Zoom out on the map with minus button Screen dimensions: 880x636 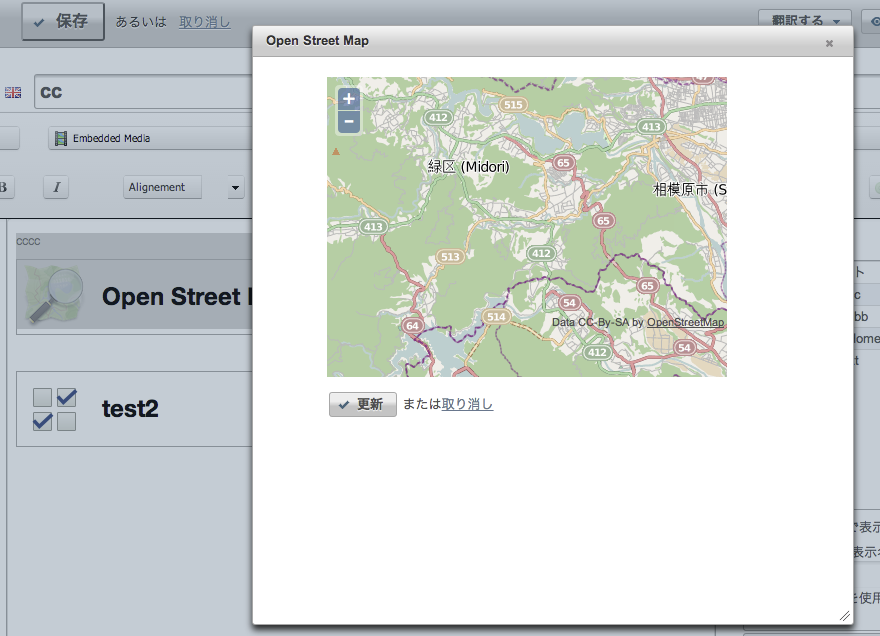(349, 122)
